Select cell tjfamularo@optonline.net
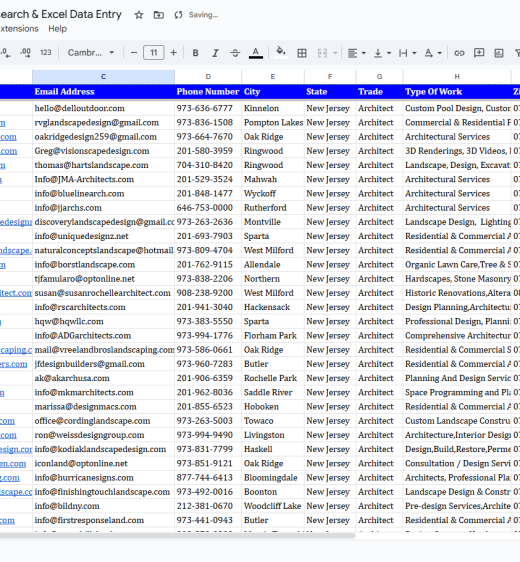Viewport: 520px width, 562px height. 103,279
